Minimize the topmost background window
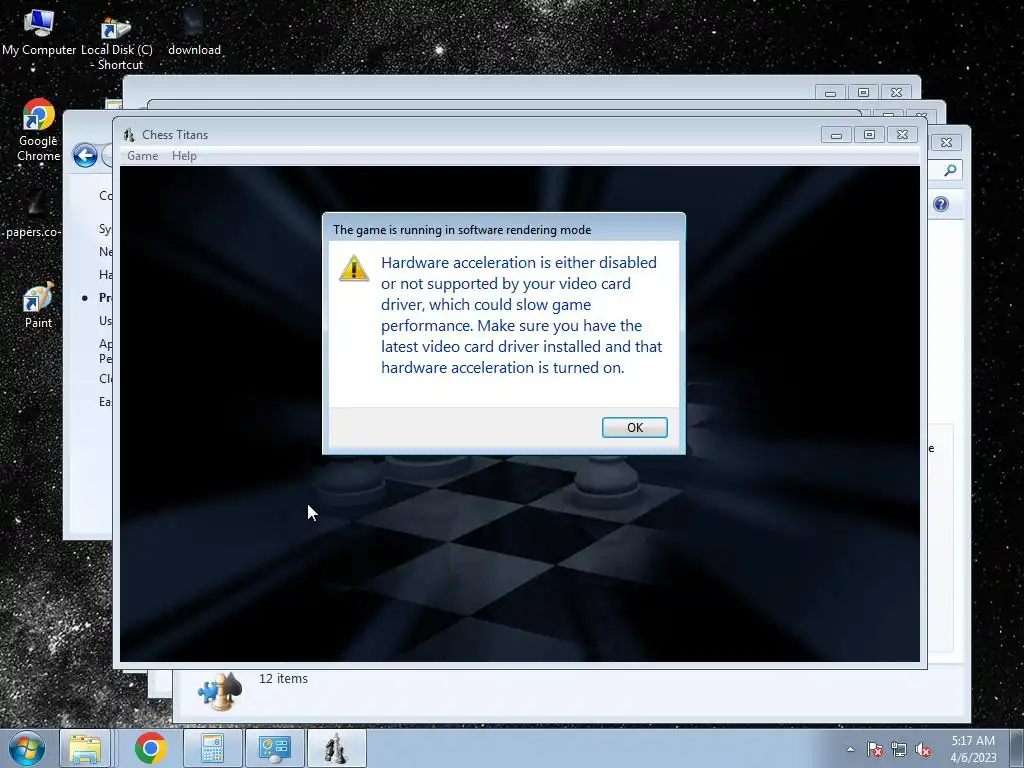The width and height of the screenshot is (1024, 768). pyautogui.click(x=830, y=93)
